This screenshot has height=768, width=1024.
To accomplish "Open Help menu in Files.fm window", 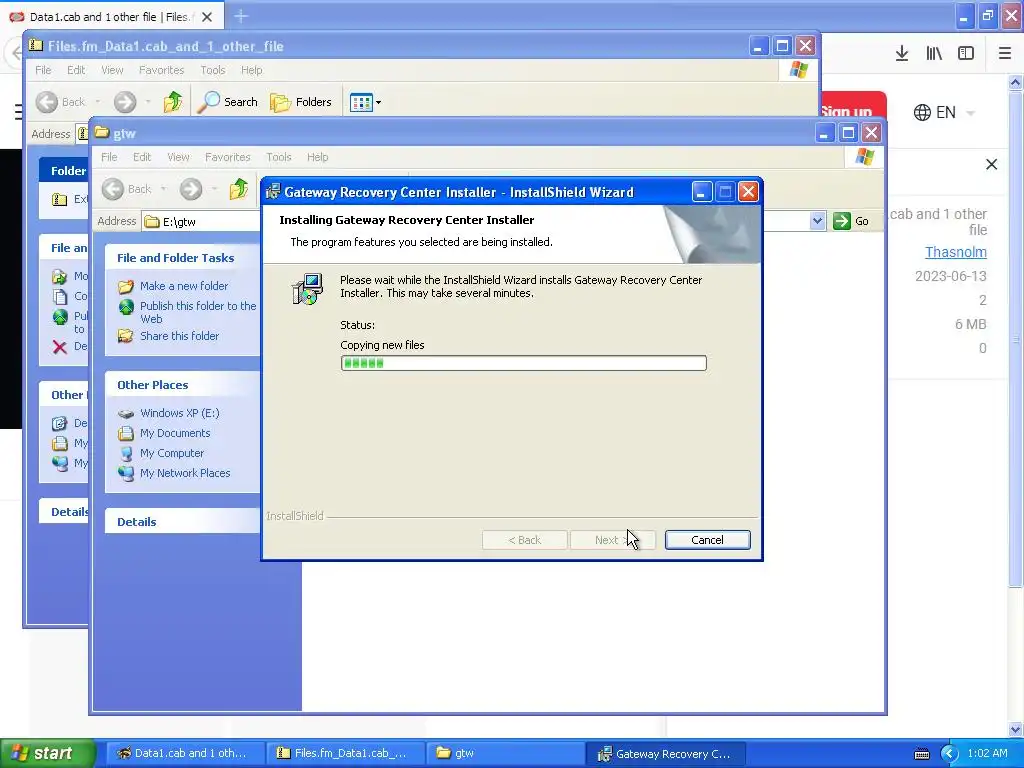I will [x=251, y=70].
